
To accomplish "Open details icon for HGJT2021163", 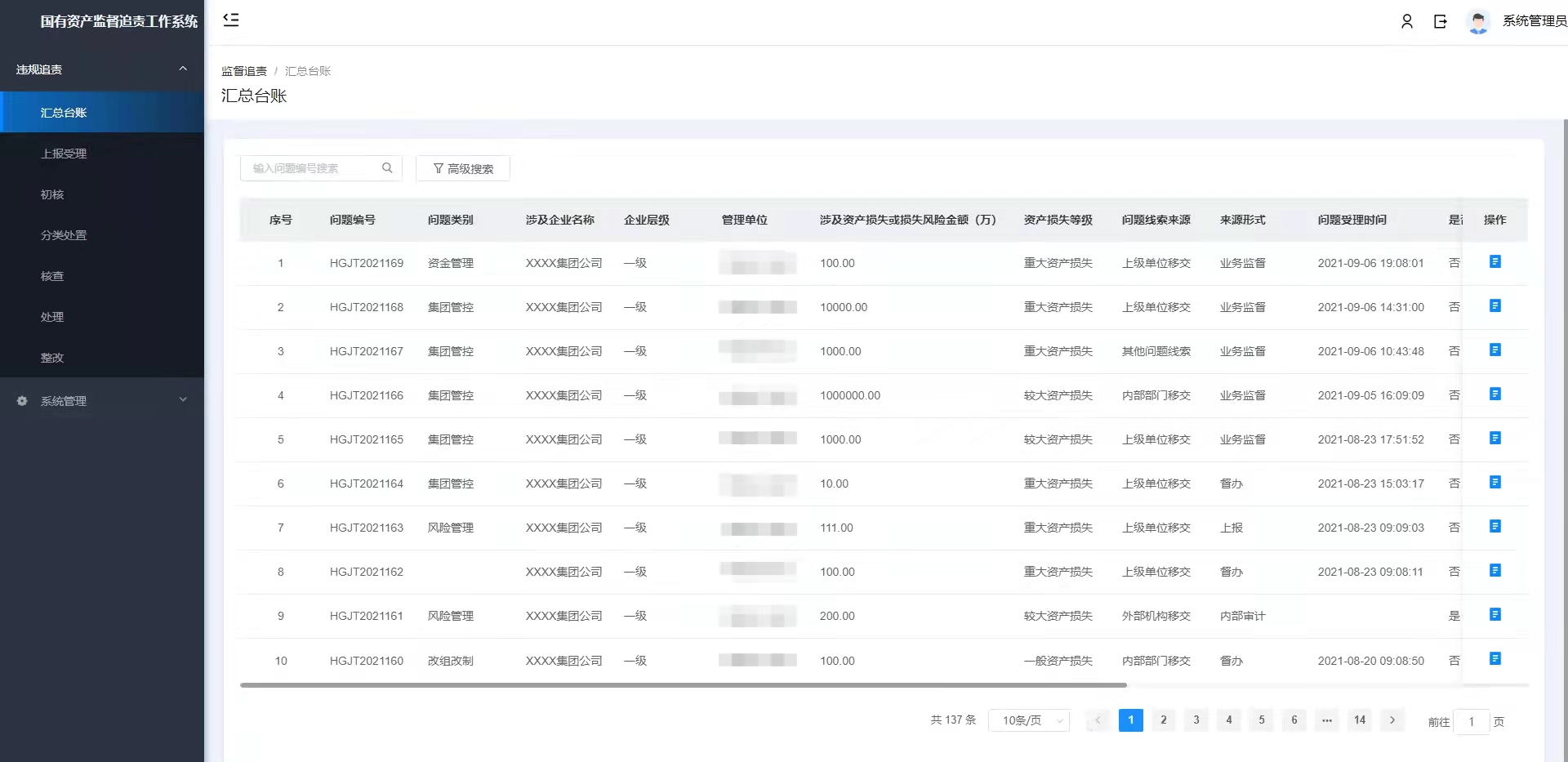I will tap(1495, 526).
